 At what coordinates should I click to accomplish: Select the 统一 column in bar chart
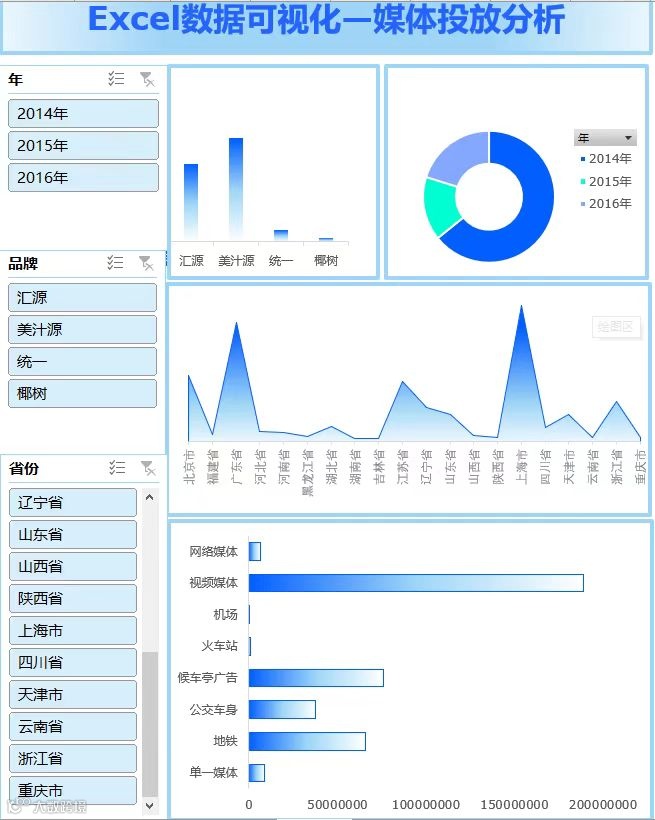281,235
